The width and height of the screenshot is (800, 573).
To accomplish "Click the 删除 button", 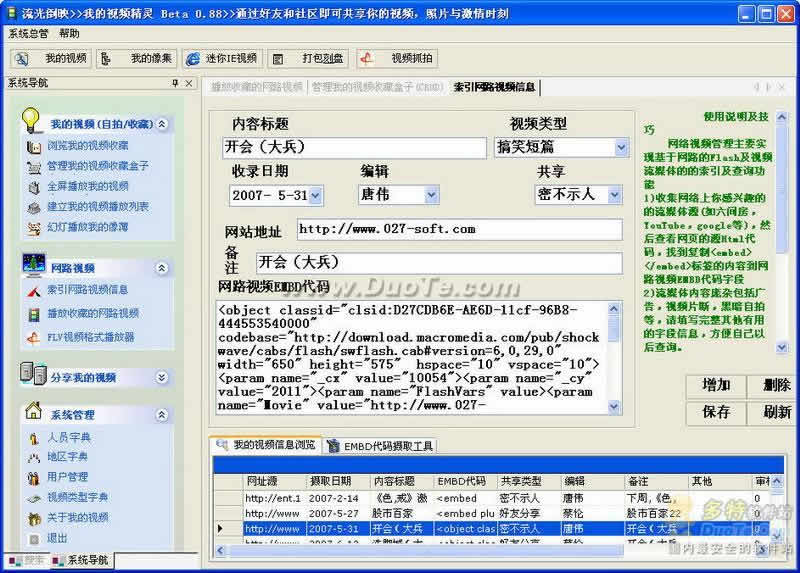I will [x=773, y=385].
